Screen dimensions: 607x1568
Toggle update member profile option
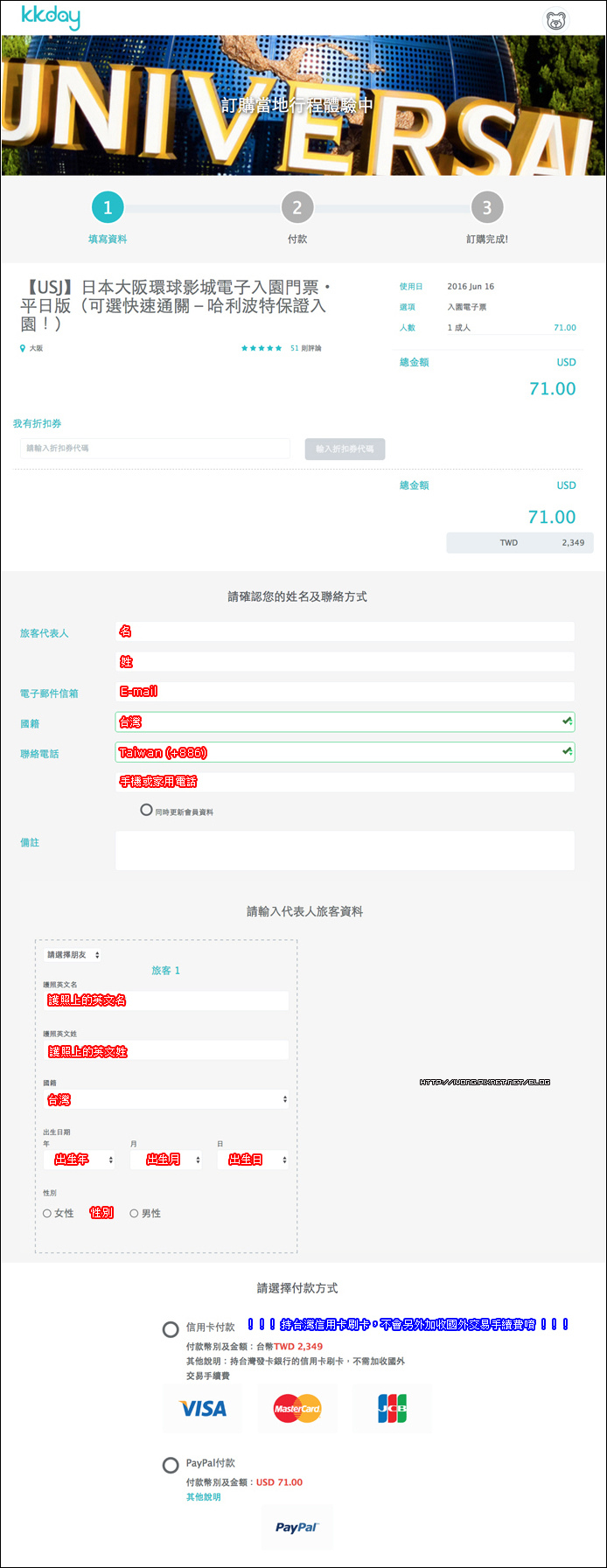[x=147, y=810]
